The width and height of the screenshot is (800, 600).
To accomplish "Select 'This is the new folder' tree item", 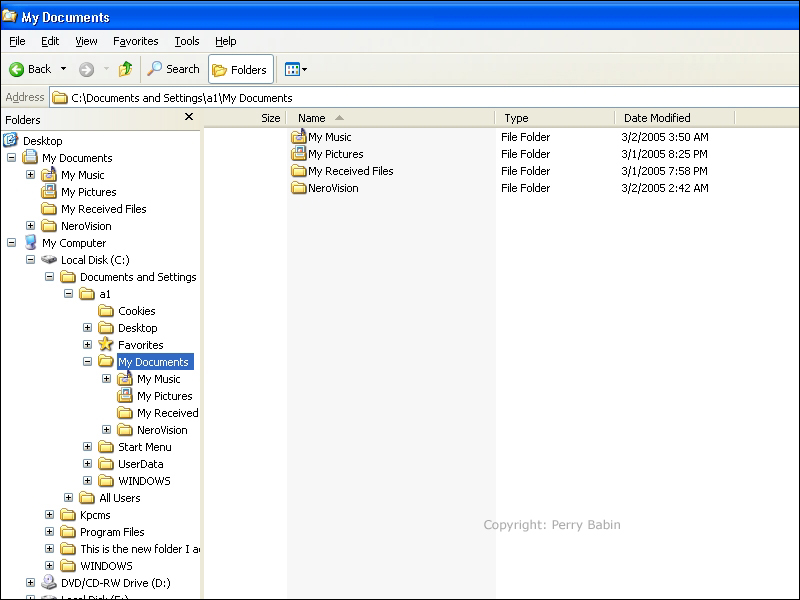I will coord(140,549).
